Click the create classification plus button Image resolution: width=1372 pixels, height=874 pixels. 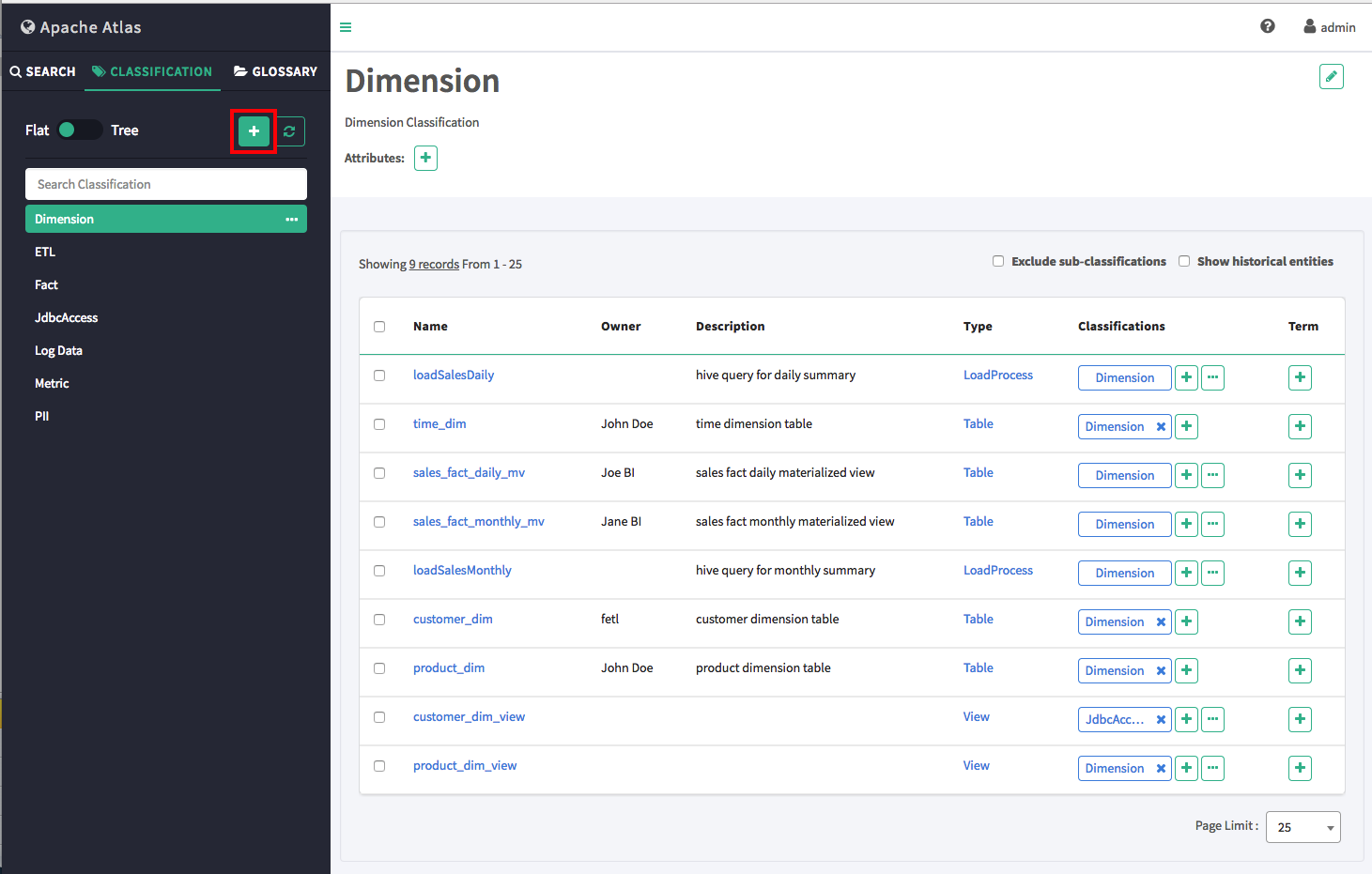254,131
